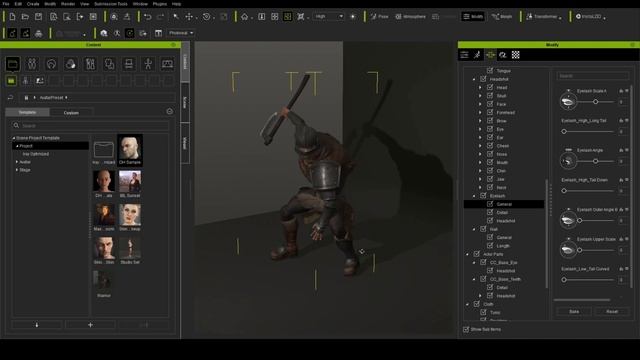The image size is (640, 360).
Task: Click the Reset button
Action: (x=612, y=311)
